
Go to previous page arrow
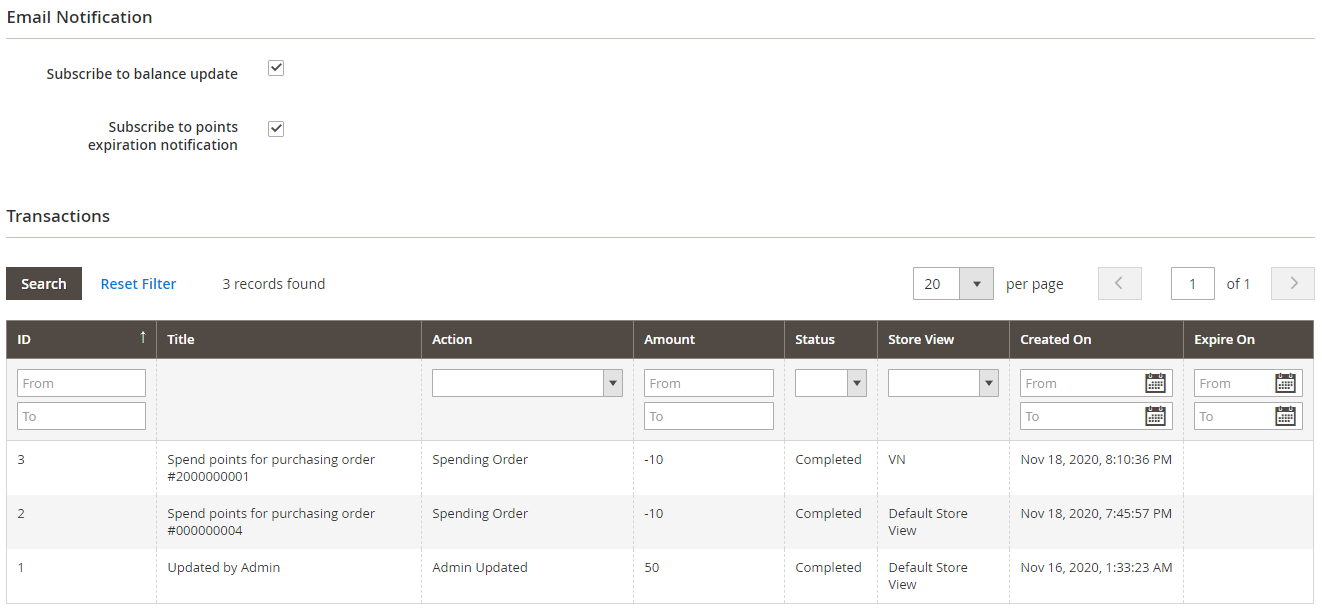(x=1119, y=284)
